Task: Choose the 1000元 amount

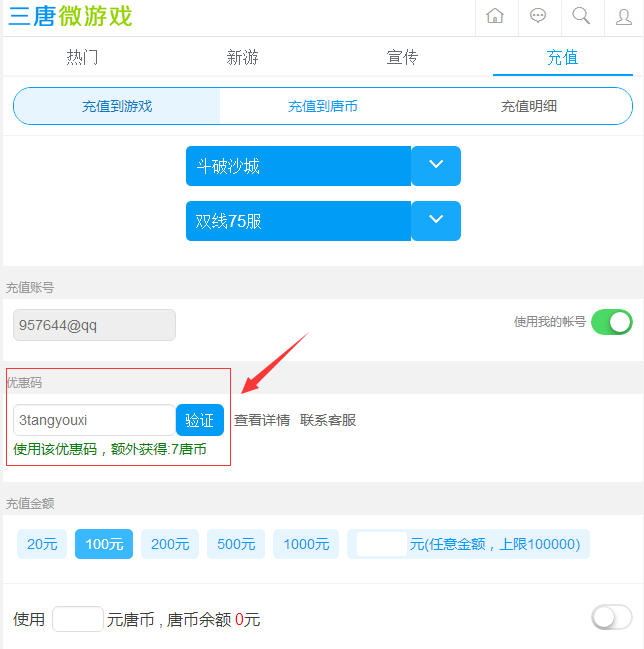Action: point(306,544)
